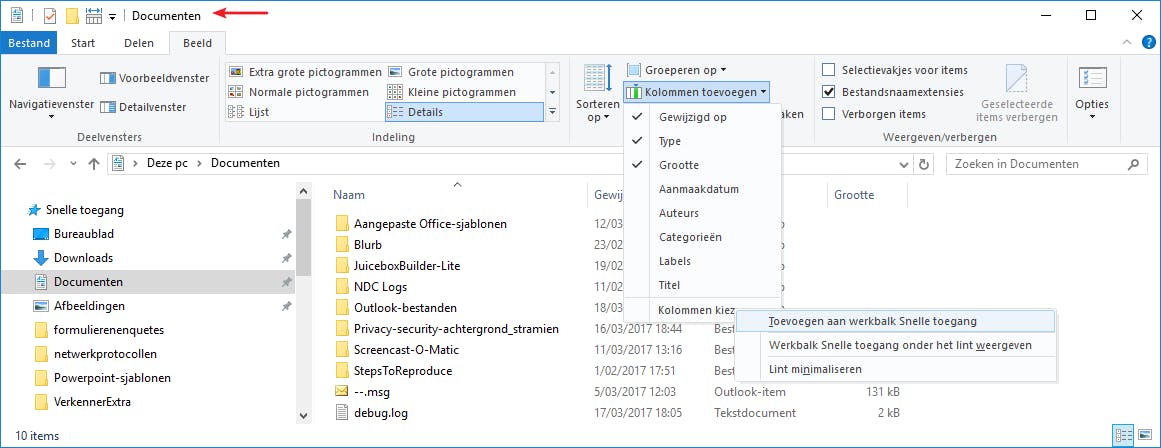This screenshot has width=1161, height=448.
Task: Expand the Groeperen op dropdown
Action: [x=676, y=70]
